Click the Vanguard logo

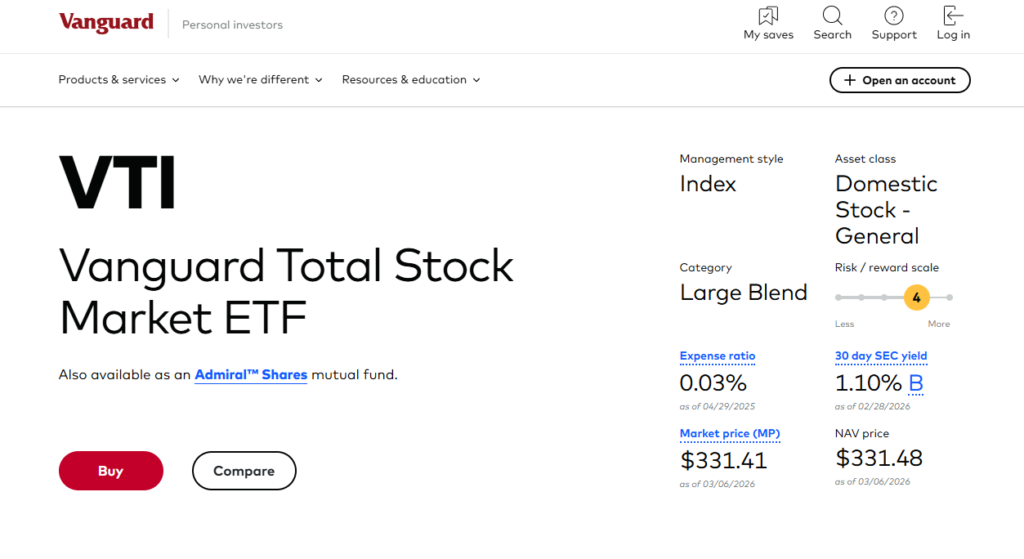106,23
